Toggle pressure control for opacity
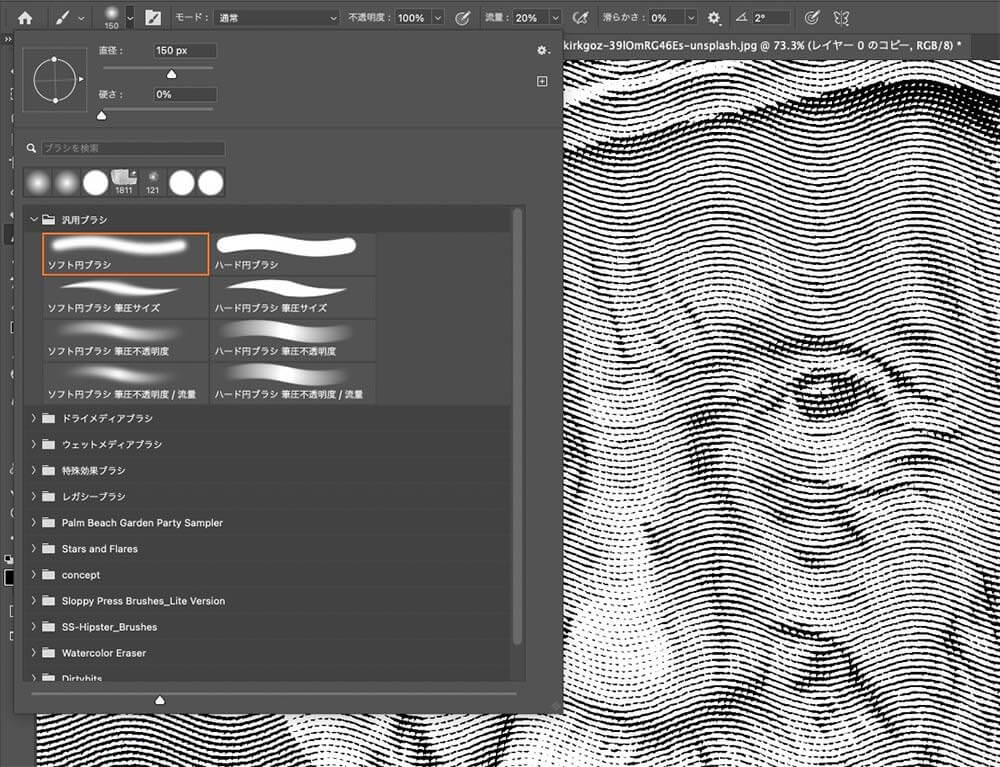This screenshot has height=767, width=1000. tap(462, 18)
